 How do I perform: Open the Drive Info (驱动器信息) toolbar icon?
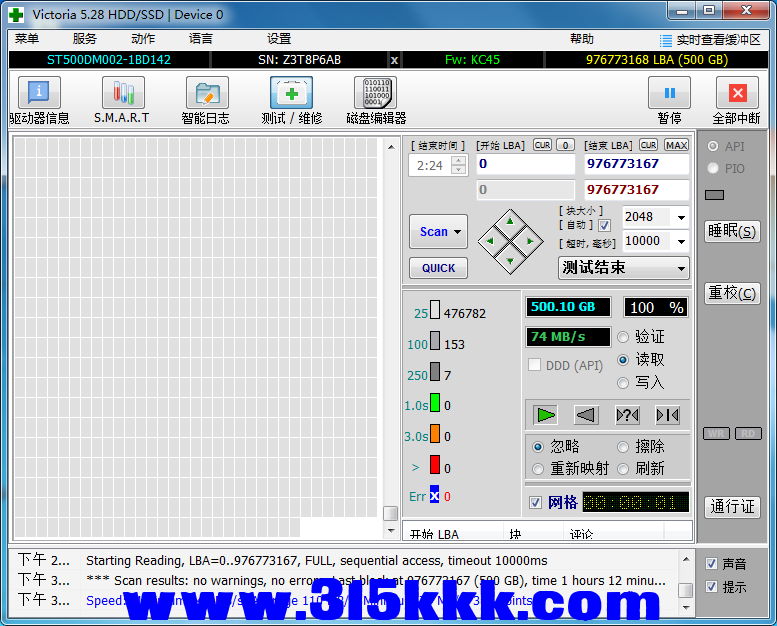pyautogui.click(x=39, y=93)
